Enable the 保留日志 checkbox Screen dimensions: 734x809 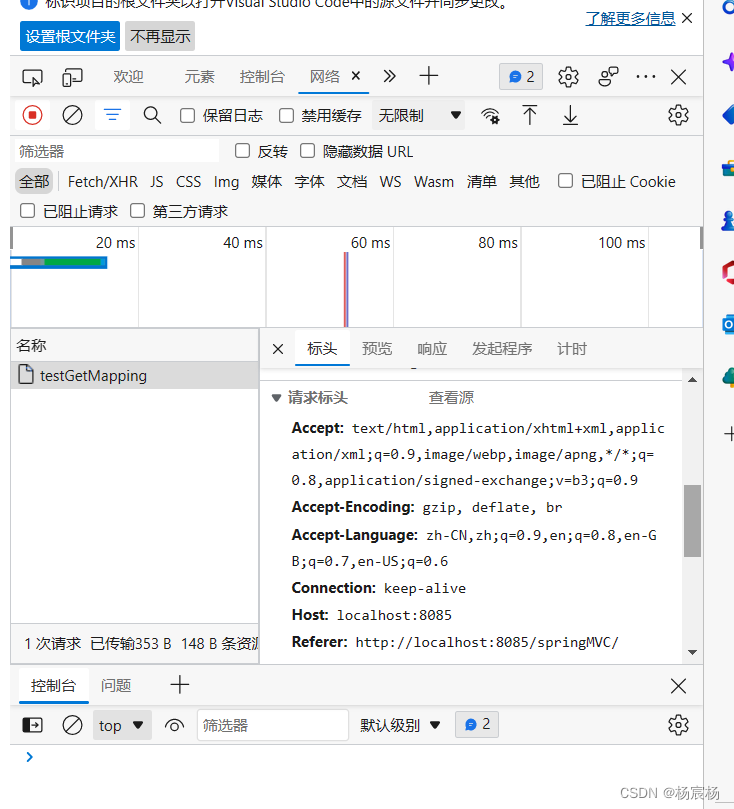187,116
